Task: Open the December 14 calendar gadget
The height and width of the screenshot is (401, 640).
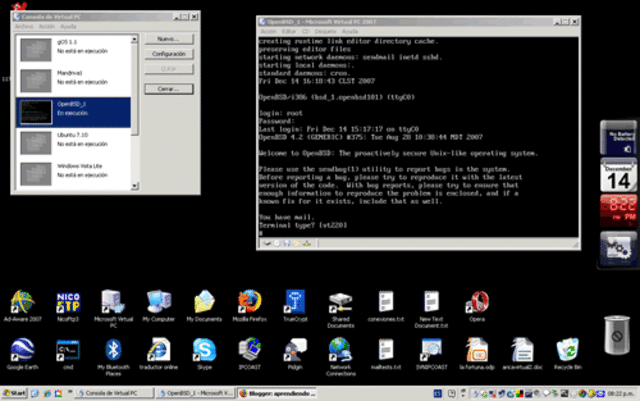Action: 618,176
